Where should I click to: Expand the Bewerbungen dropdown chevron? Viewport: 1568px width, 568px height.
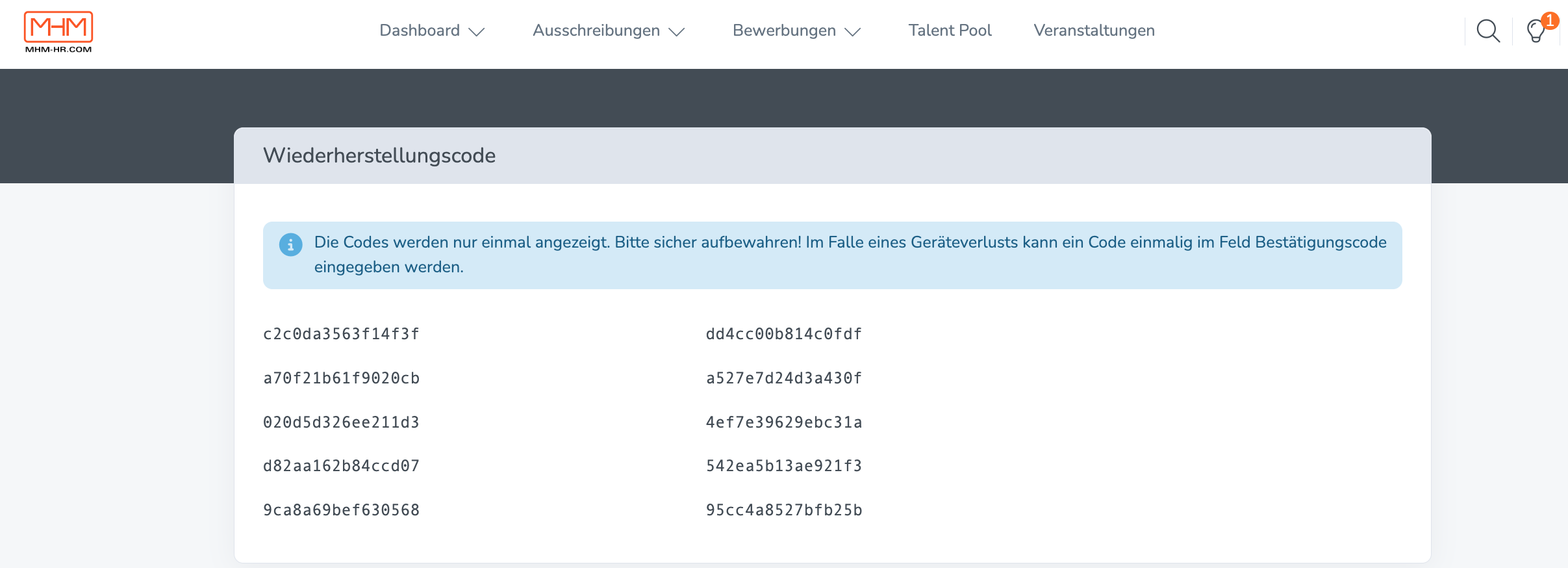[852, 32]
